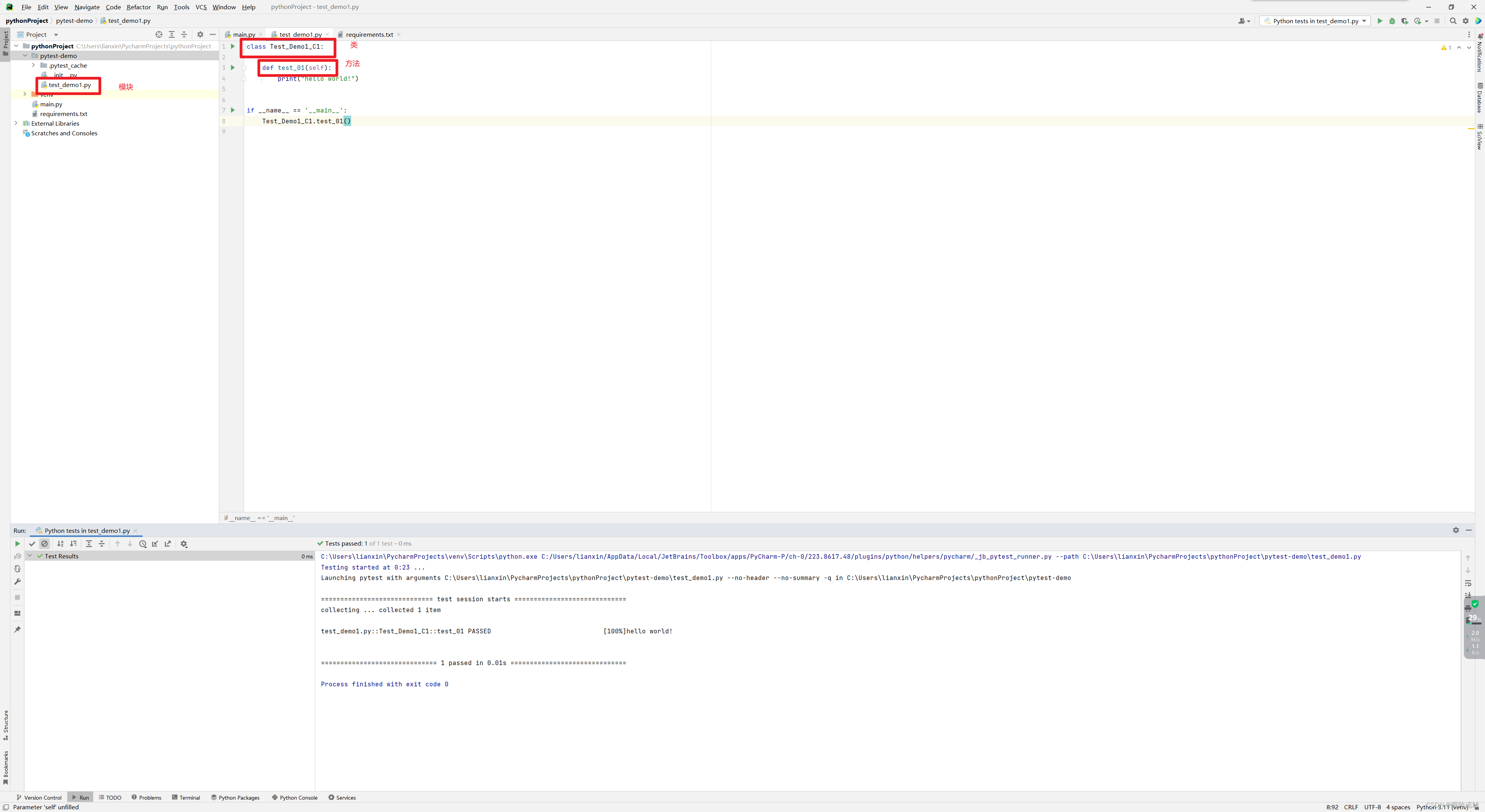Switch to main.py editor tab
Image resolution: width=1485 pixels, height=812 pixels.
pyautogui.click(x=244, y=34)
